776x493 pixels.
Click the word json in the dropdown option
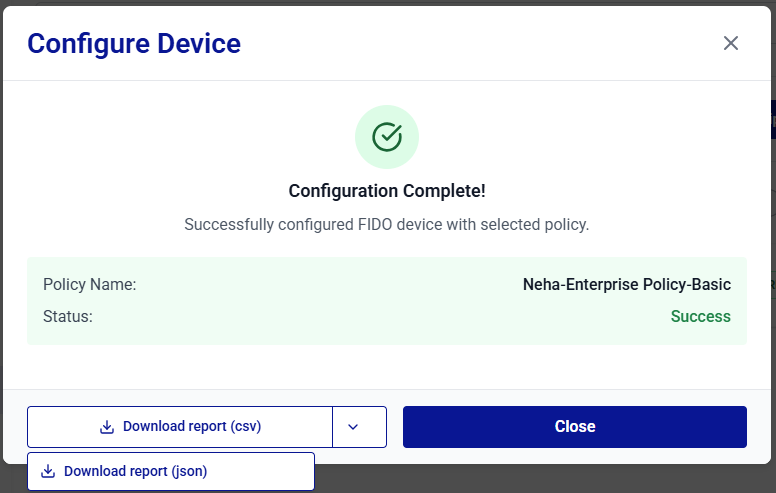click(x=189, y=471)
